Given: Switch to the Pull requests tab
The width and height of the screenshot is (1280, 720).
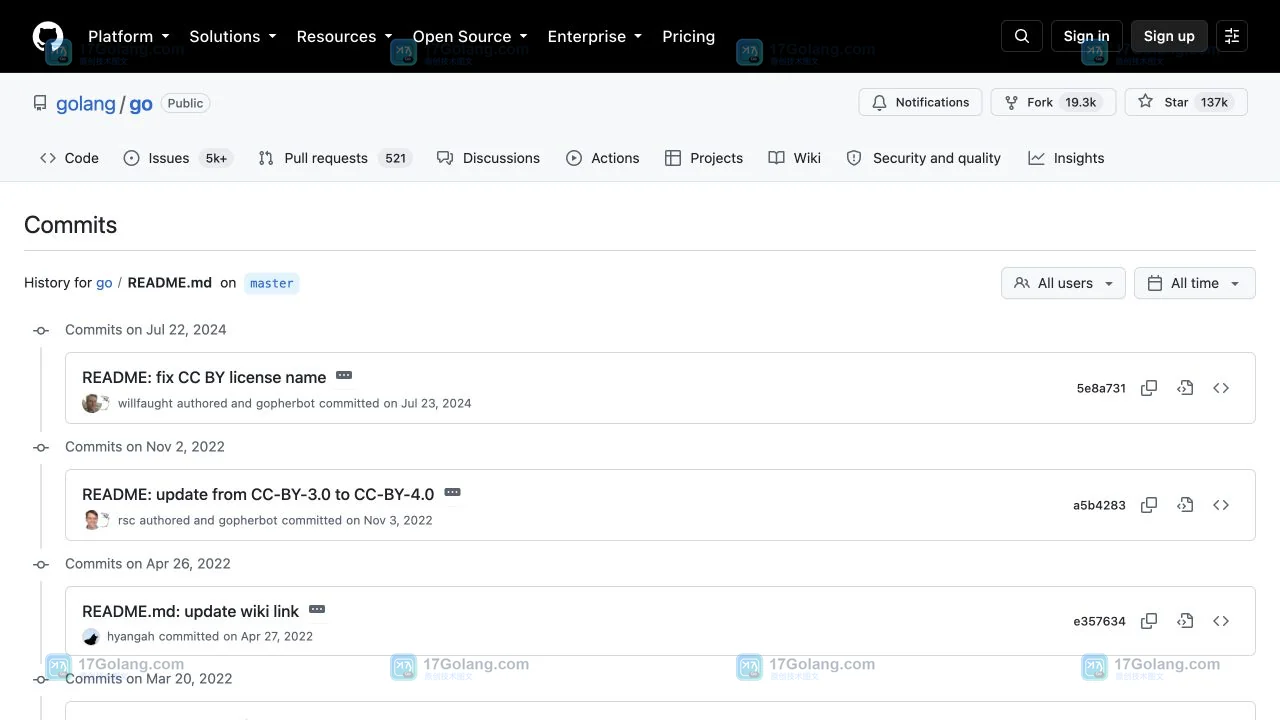Looking at the screenshot, I should [335, 158].
